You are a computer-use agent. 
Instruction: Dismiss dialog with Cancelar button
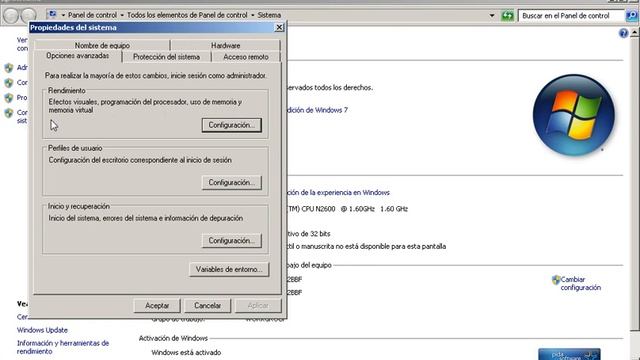click(x=207, y=305)
